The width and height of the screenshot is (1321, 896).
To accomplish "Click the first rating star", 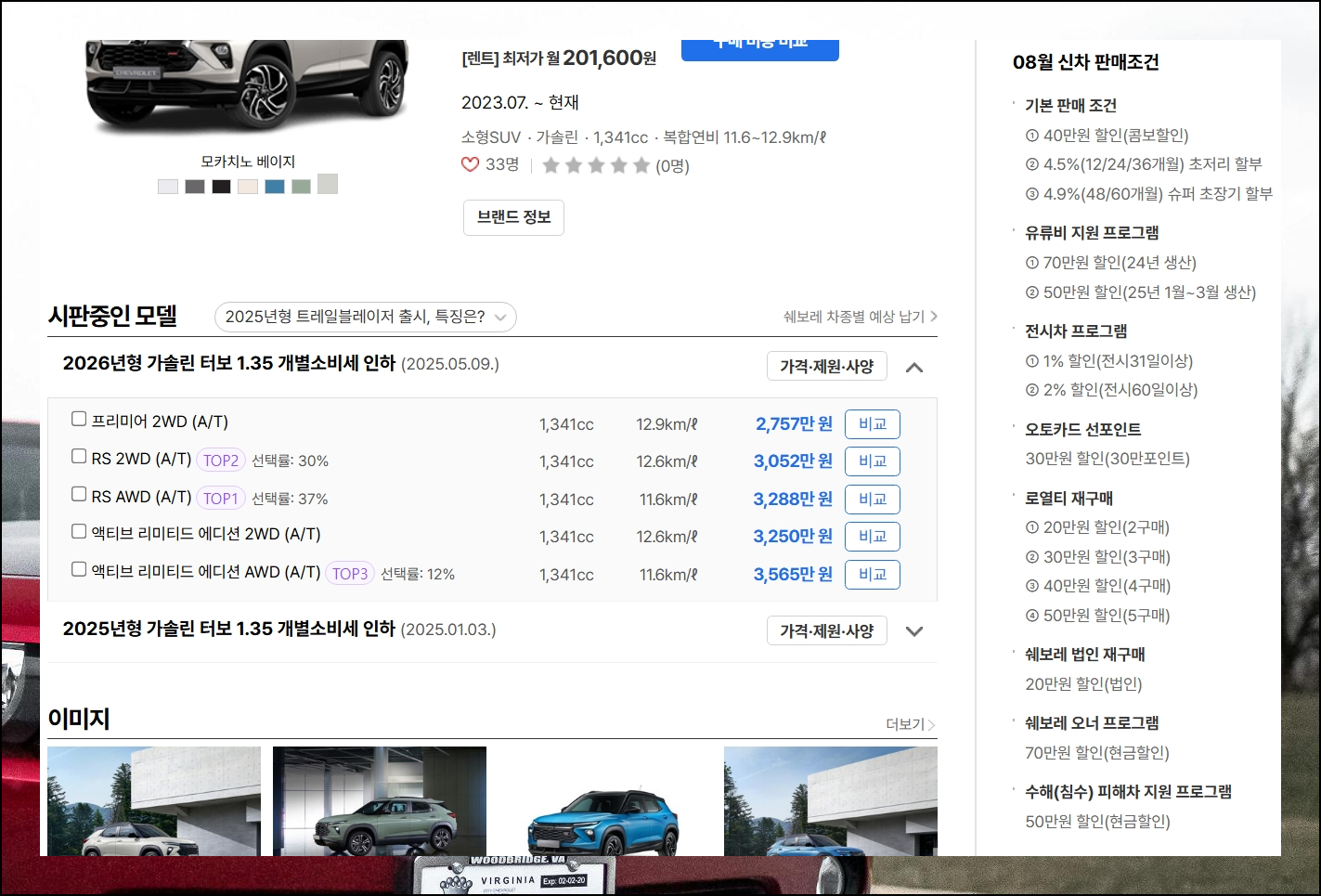I will [x=550, y=165].
